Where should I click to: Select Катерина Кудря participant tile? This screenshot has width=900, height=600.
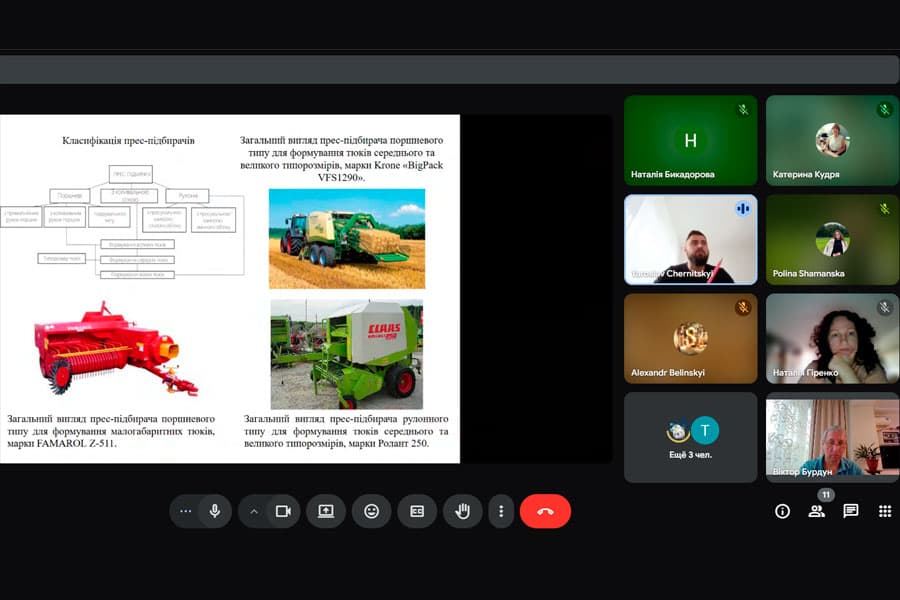click(832, 140)
